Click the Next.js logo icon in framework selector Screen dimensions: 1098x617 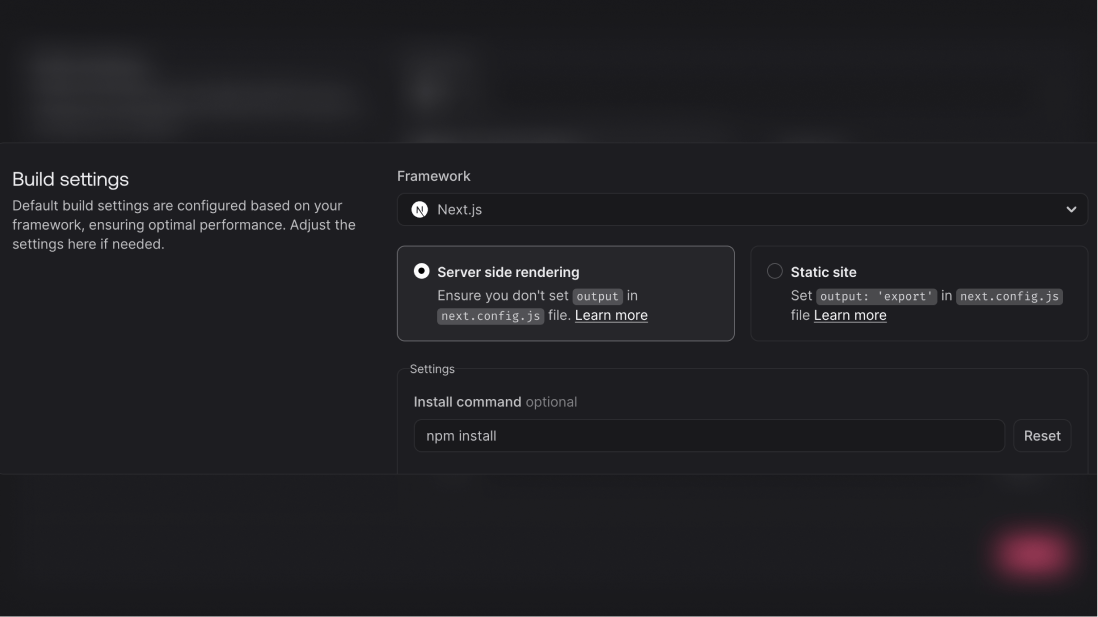click(420, 209)
